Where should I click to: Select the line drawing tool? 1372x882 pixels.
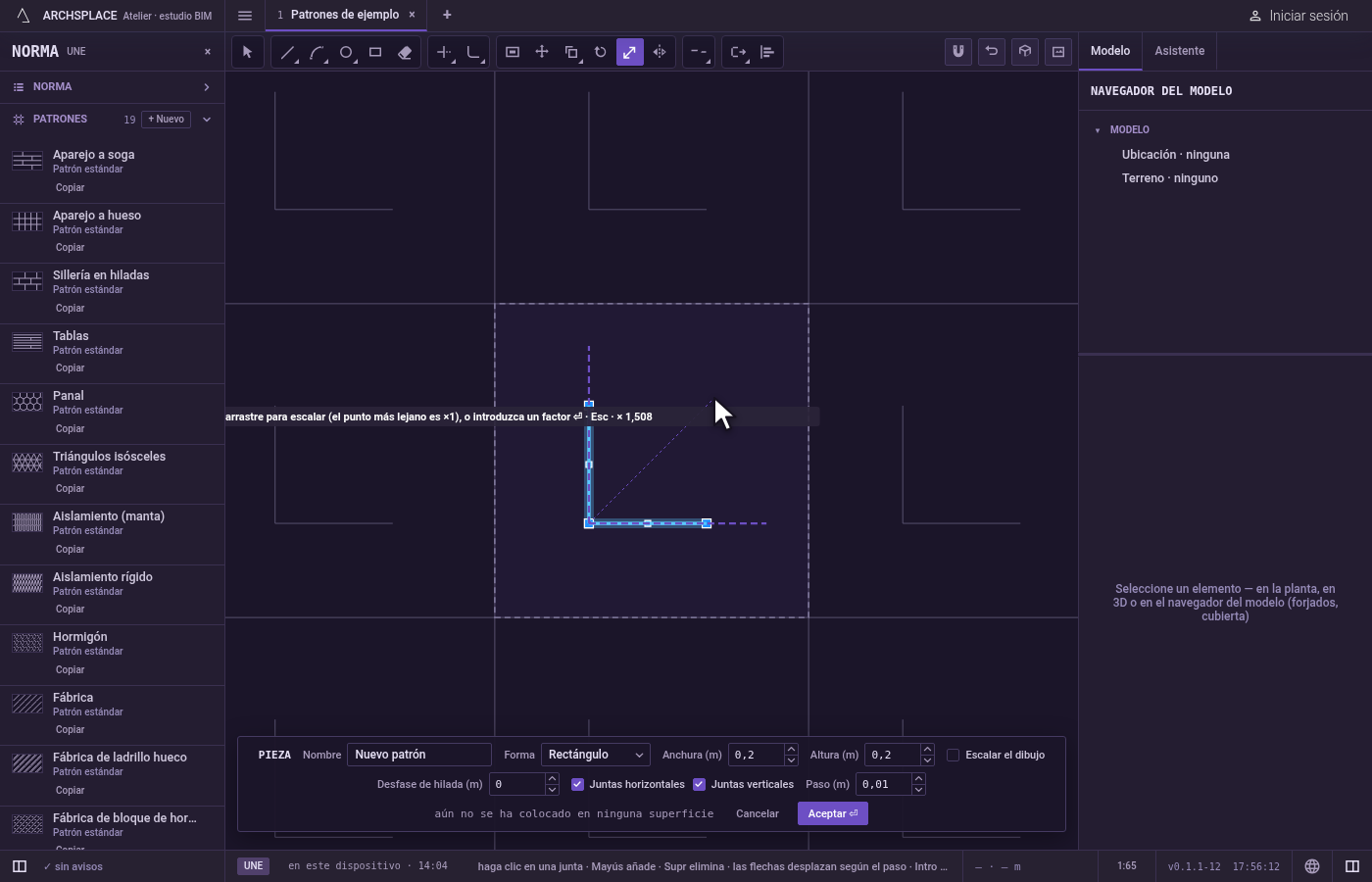point(287,52)
